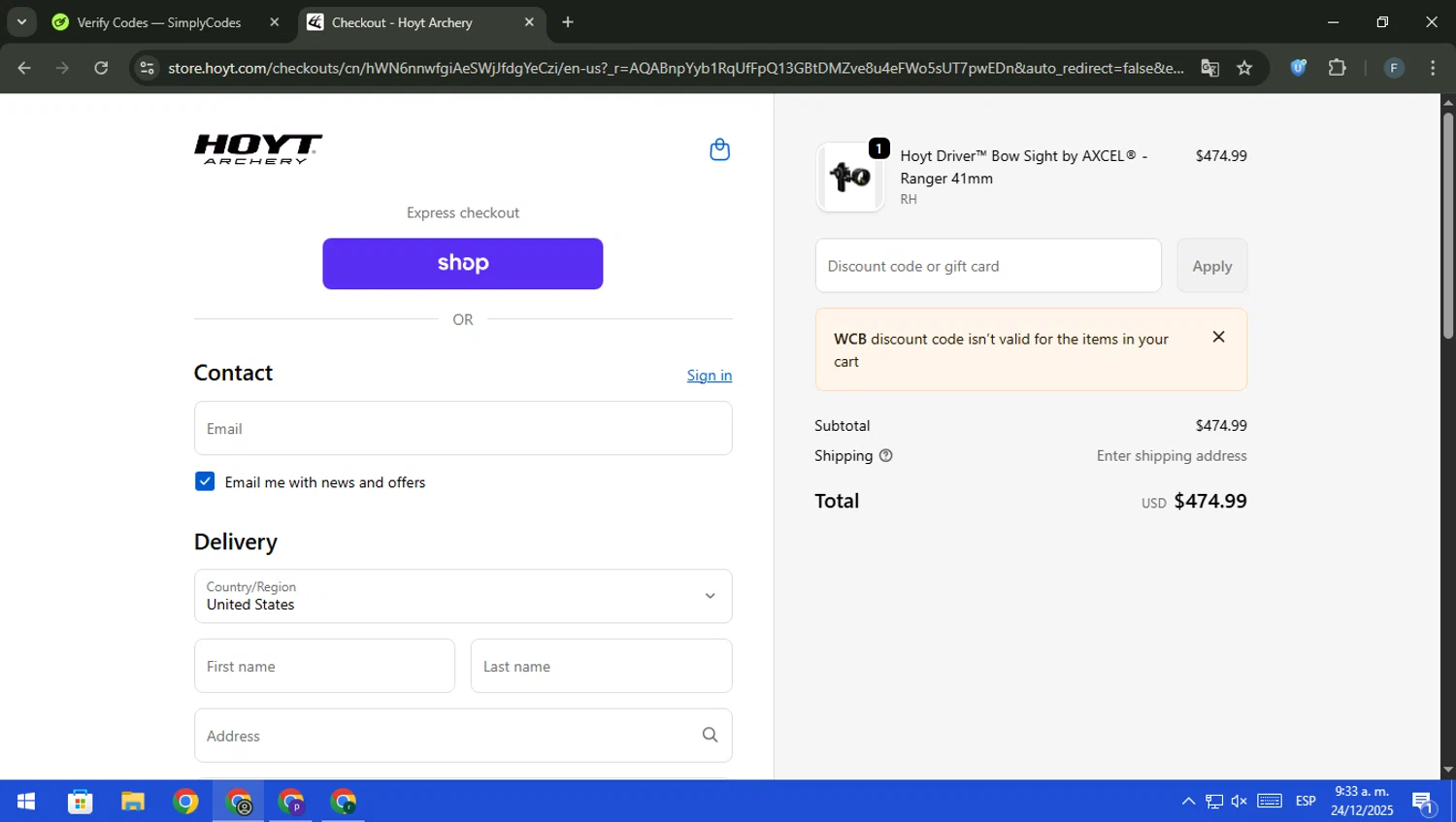View site information icon in address bar

(x=147, y=68)
